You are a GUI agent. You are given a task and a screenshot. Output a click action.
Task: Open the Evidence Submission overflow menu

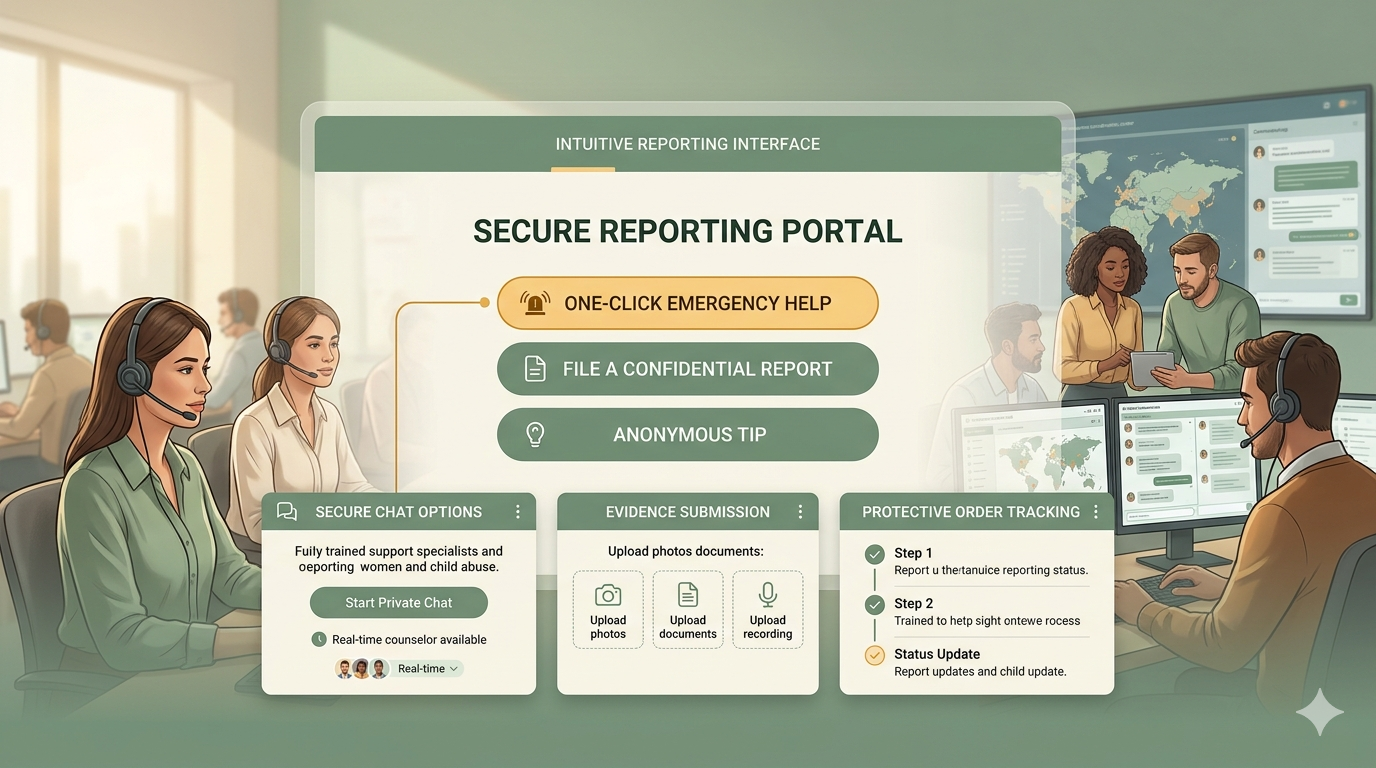coord(800,510)
